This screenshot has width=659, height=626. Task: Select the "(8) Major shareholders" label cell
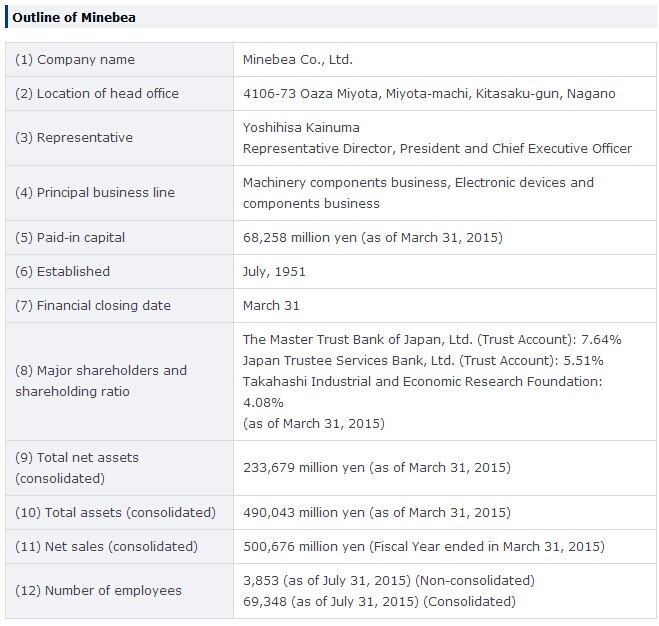point(101,381)
